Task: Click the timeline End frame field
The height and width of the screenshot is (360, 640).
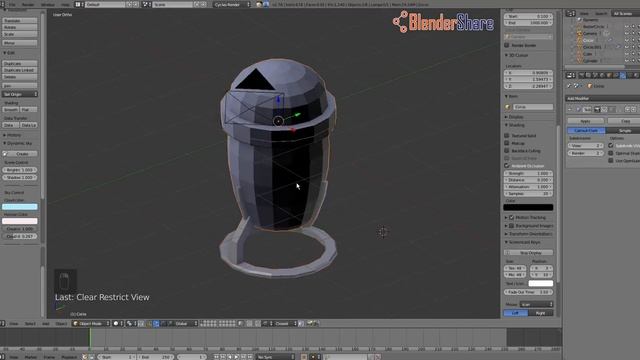Action: click(156, 357)
